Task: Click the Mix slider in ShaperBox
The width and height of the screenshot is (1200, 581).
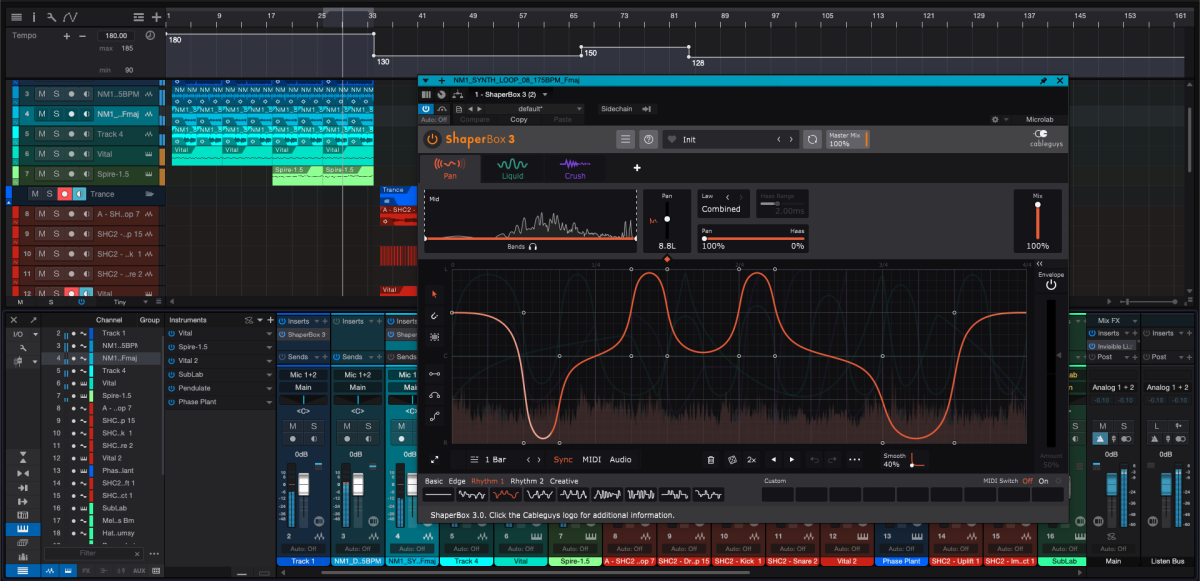Action: point(1038,219)
